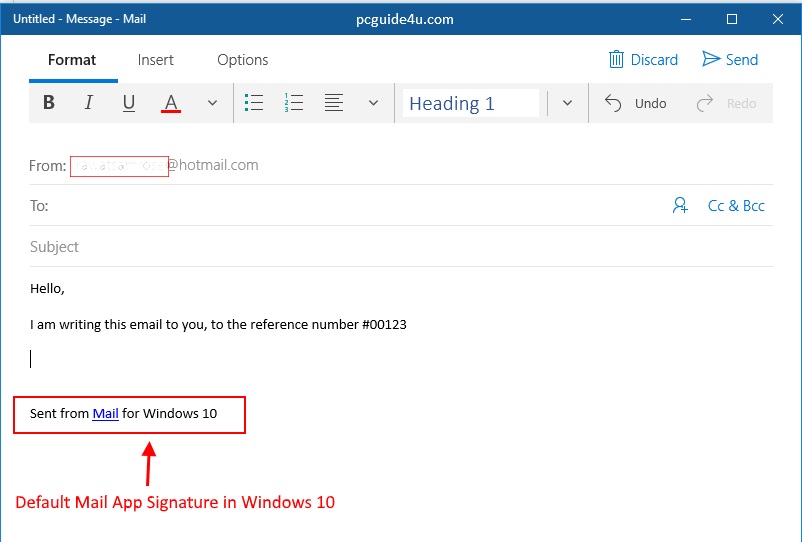Viewport: 802px width, 542px height.
Task: Insert a numbered list
Action: click(294, 103)
